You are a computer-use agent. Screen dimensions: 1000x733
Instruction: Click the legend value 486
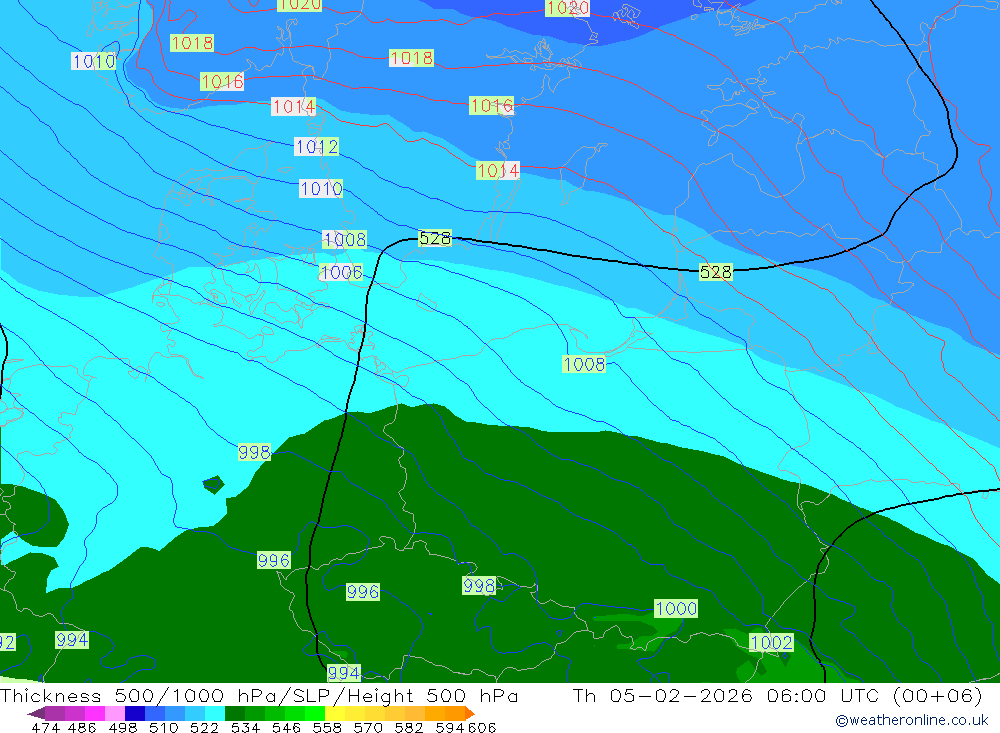coord(82,727)
